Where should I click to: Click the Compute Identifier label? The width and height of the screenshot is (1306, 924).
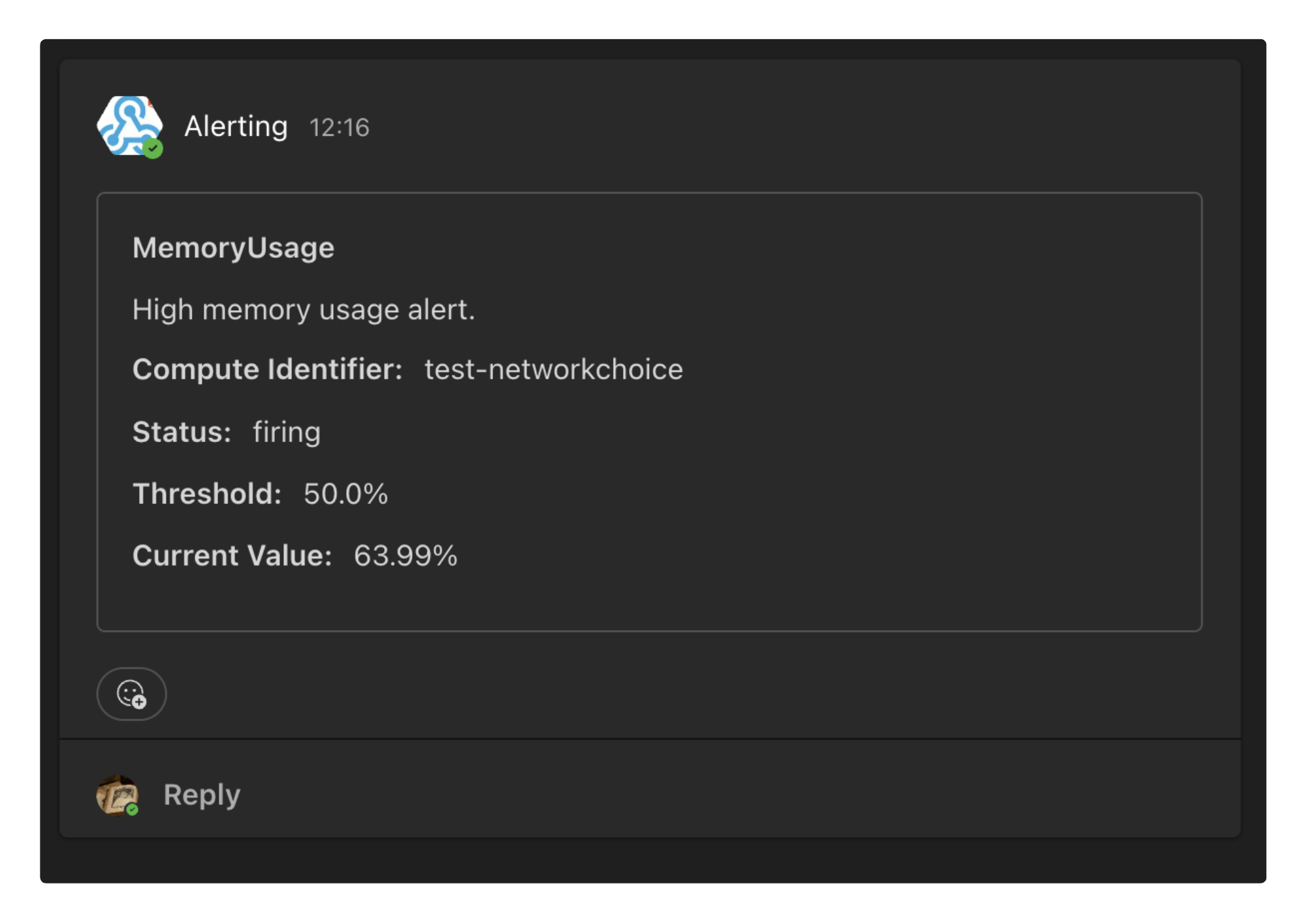tap(267, 370)
